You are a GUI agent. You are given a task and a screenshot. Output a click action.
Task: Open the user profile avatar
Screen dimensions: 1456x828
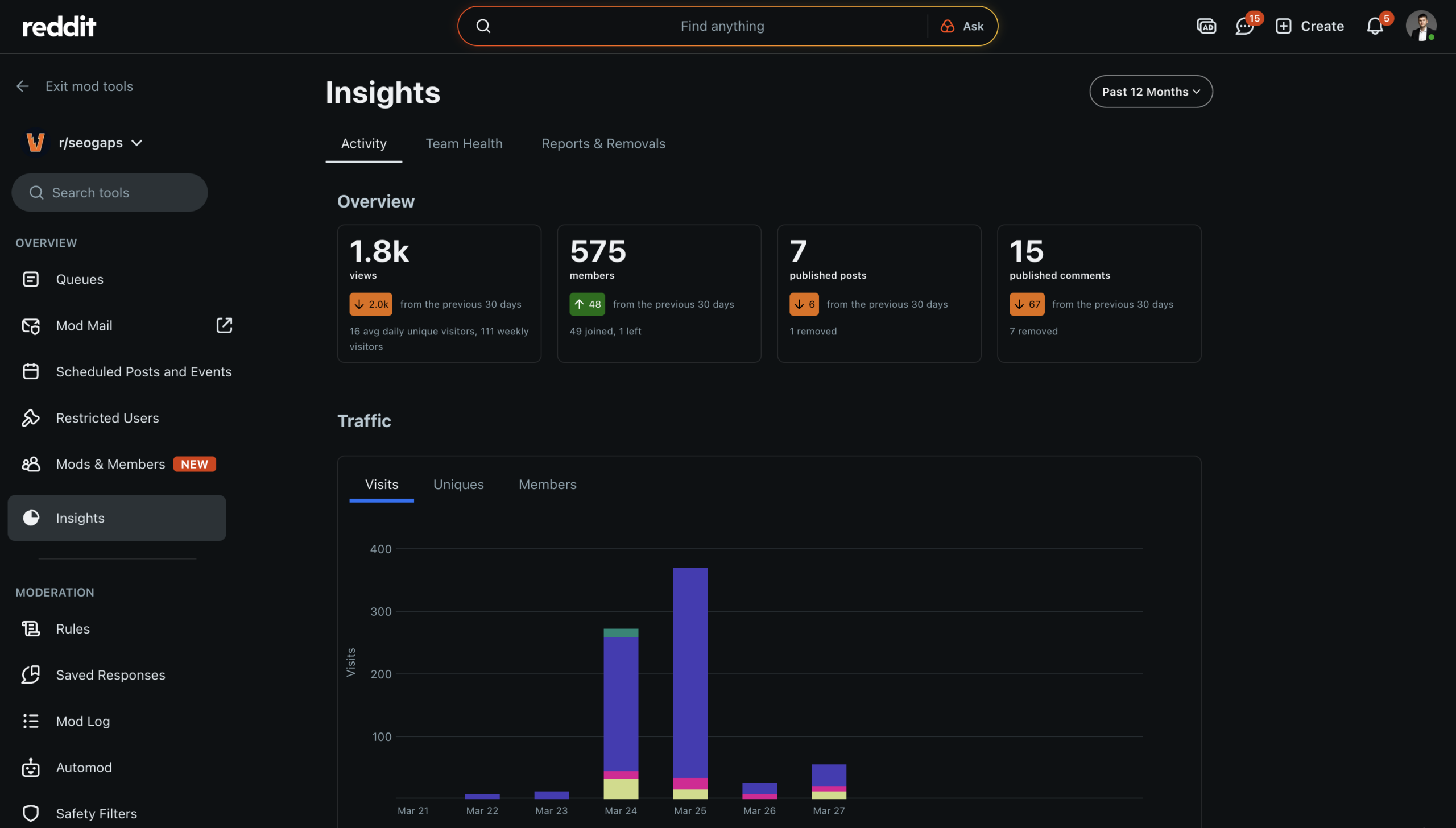tap(1421, 26)
